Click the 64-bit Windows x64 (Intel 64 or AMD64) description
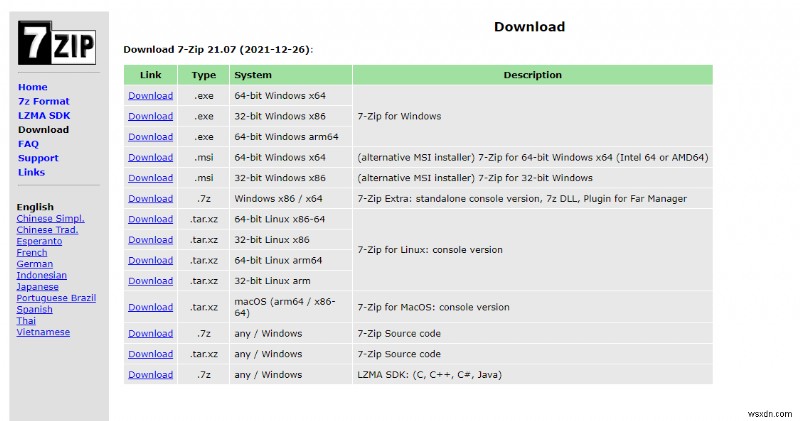 point(533,158)
